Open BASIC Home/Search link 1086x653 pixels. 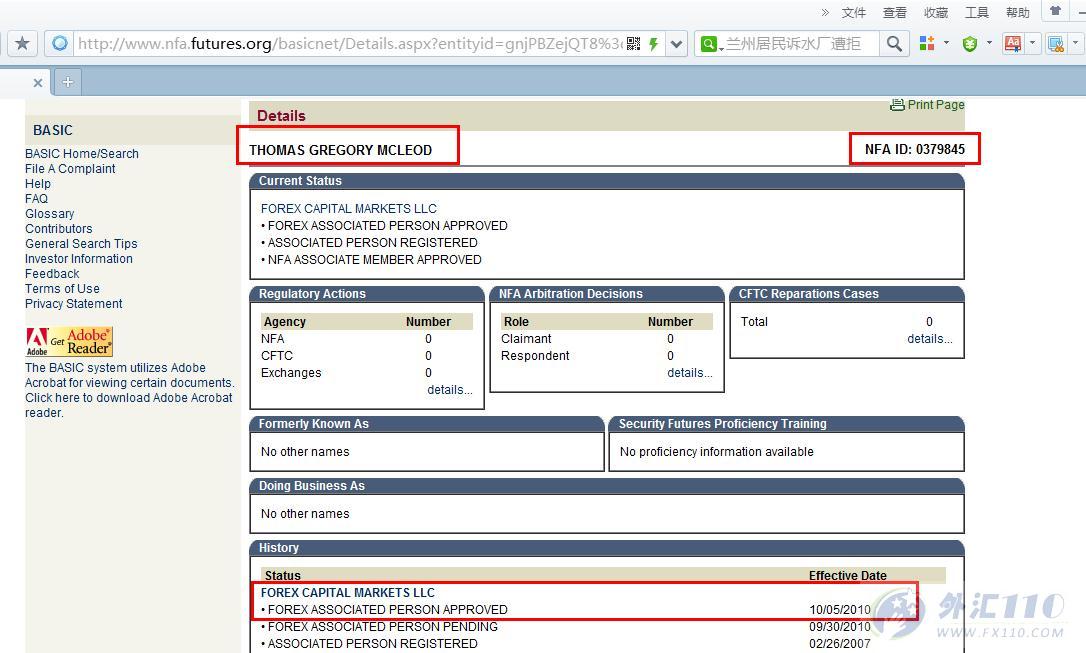tap(82, 154)
